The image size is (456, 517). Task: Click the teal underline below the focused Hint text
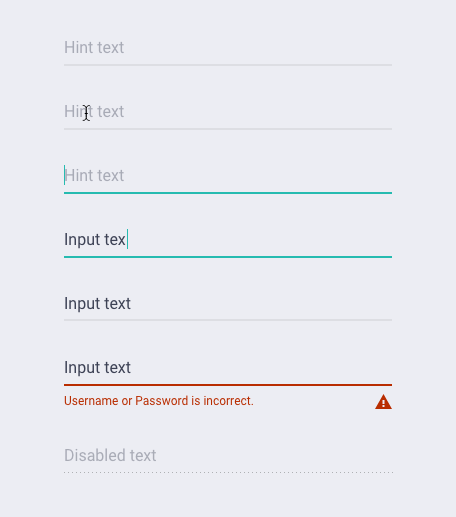click(x=228, y=193)
